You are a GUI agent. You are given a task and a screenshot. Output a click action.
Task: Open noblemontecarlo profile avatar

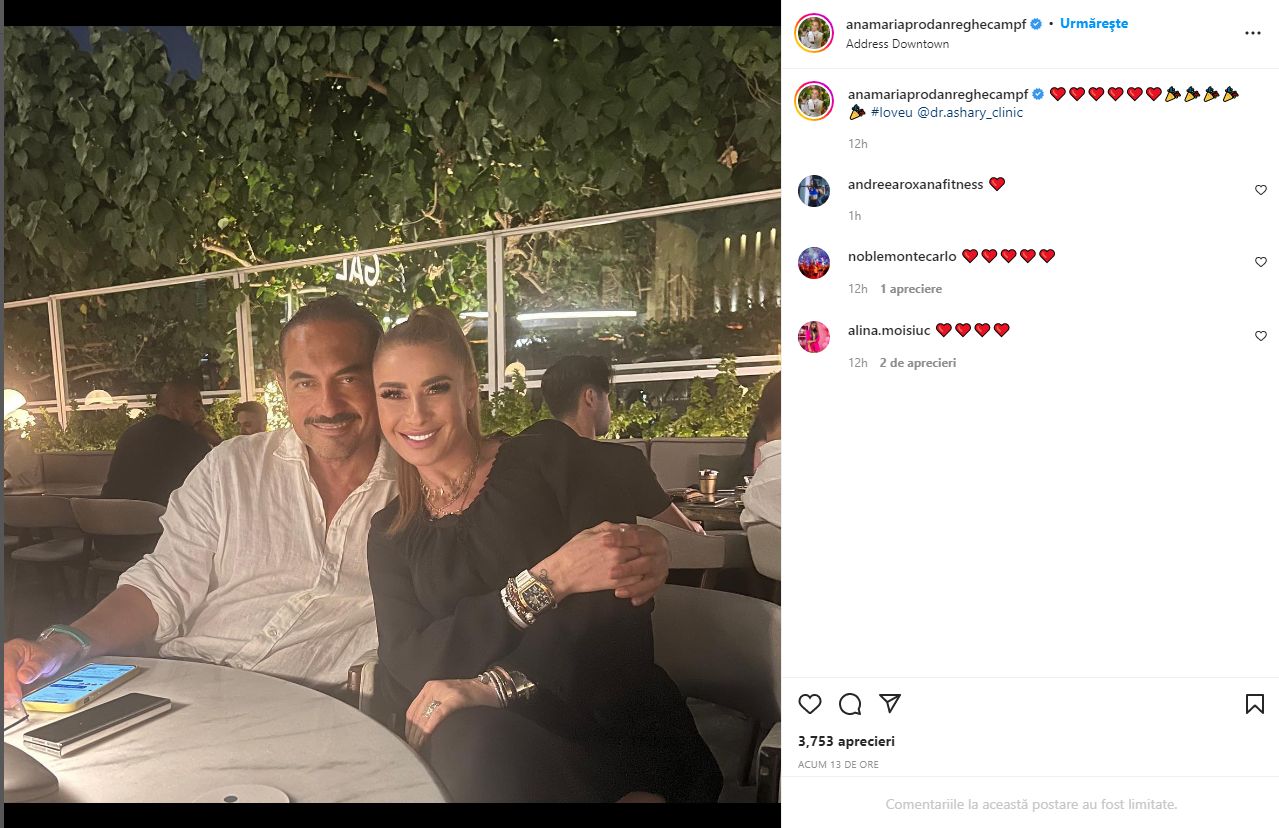tap(814, 263)
